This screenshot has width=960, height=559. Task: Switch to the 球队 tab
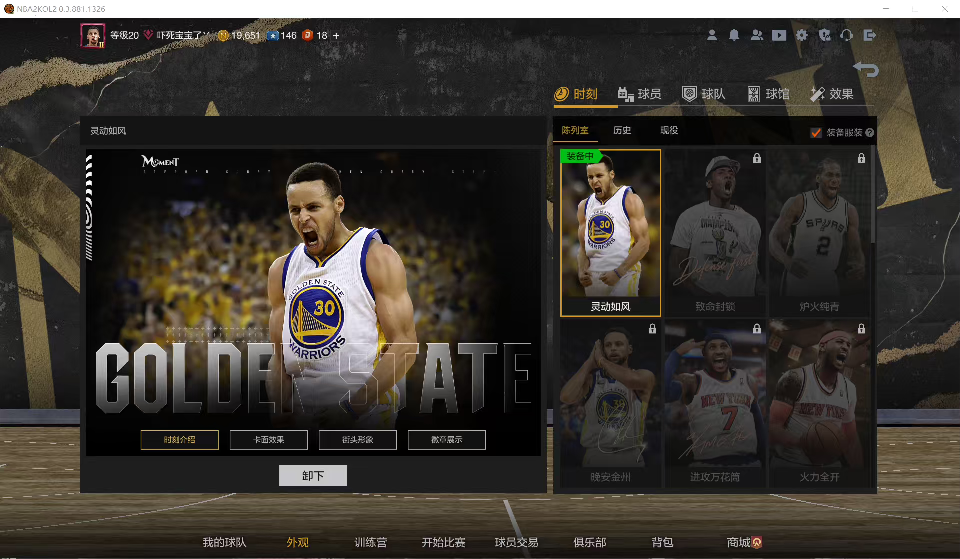tap(703, 94)
